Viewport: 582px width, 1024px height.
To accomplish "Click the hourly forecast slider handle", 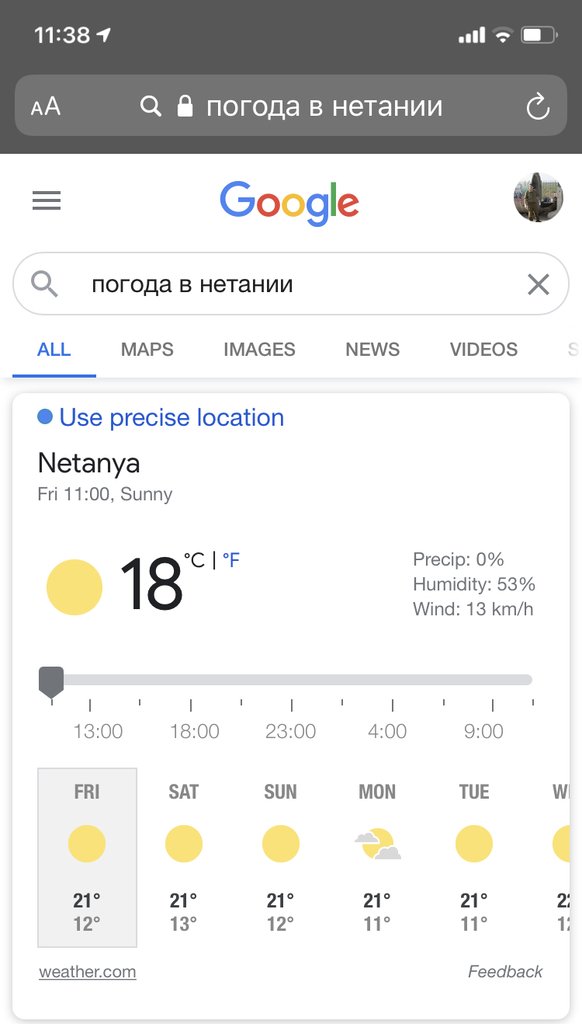I will point(52,682).
